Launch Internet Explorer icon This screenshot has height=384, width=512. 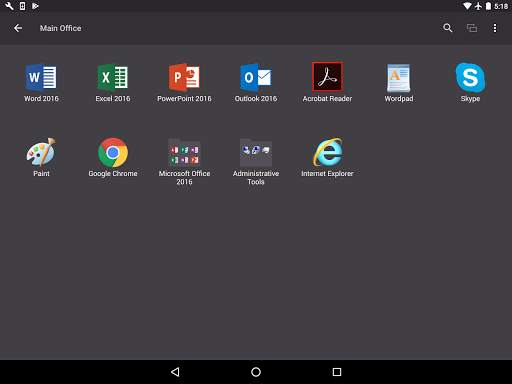pyautogui.click(x=327, y=152)
